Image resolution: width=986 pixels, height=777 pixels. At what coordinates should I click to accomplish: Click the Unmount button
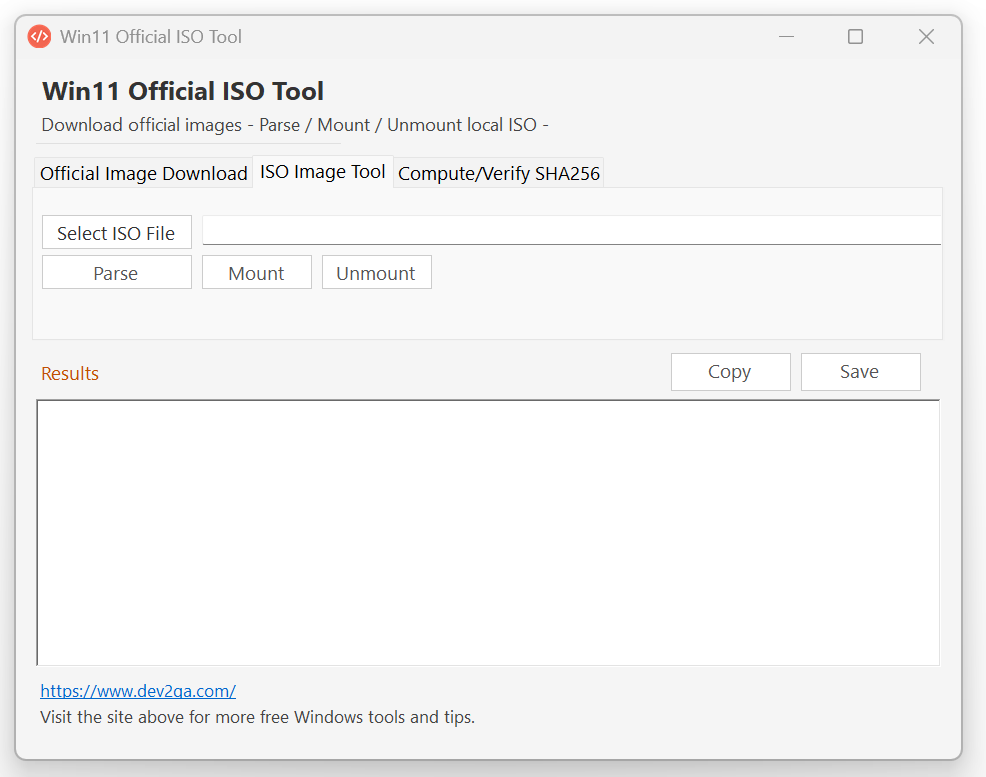pyautogui.click(x=377, y=273)
